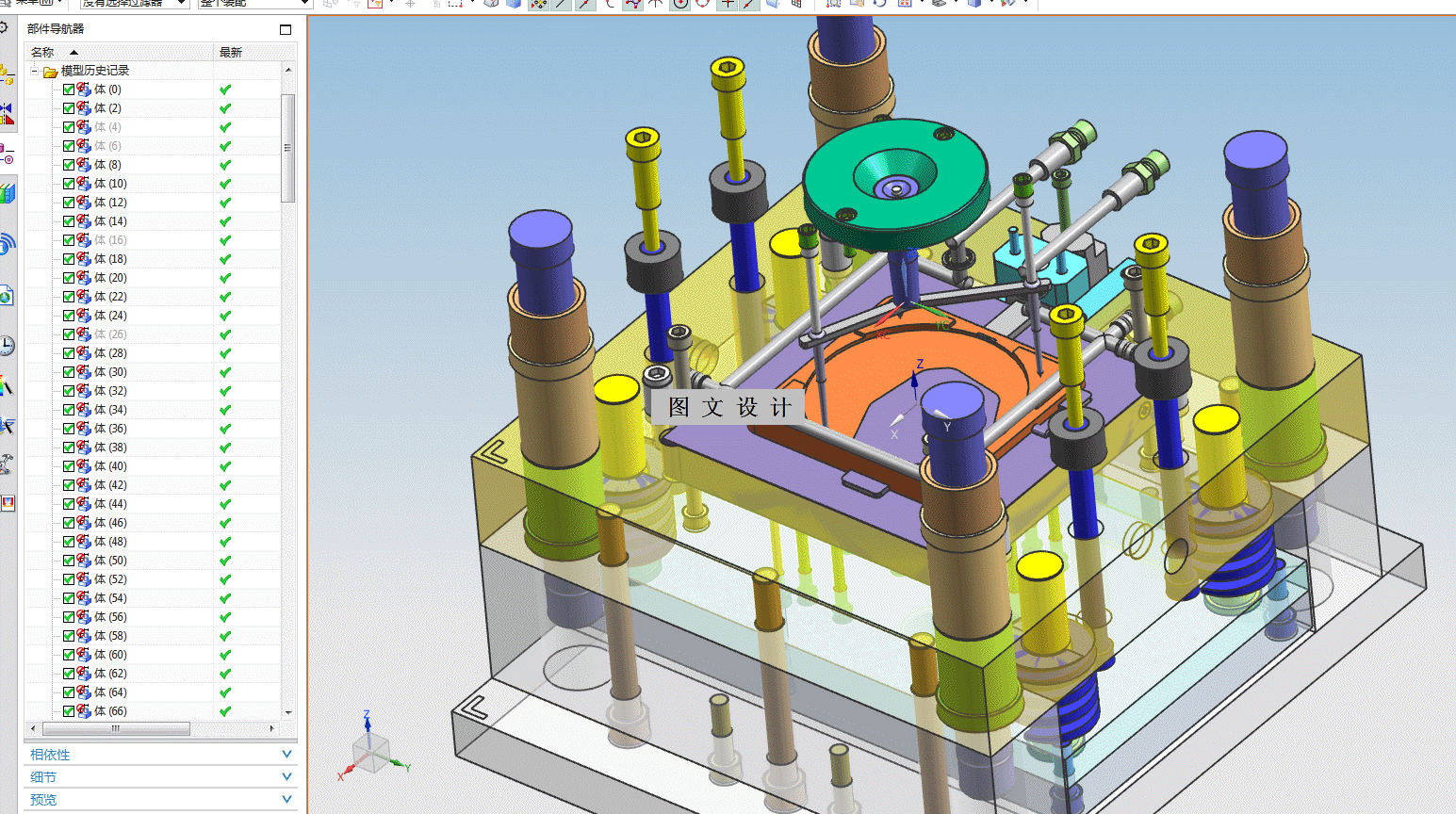Select the greyed row 体 (4)
The image size is (1456, 814).
click(107, 127)
